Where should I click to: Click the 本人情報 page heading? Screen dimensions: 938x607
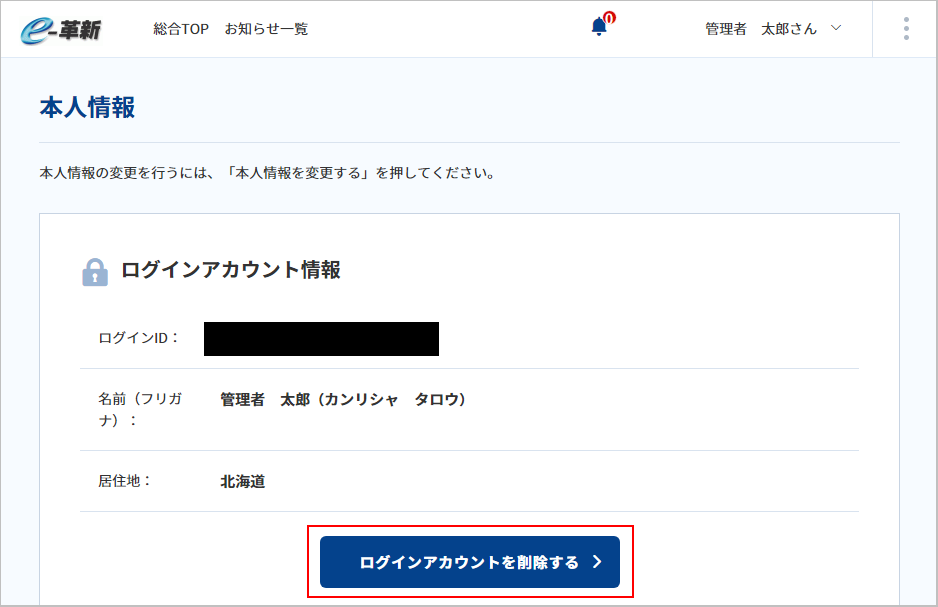coord(87,108)
